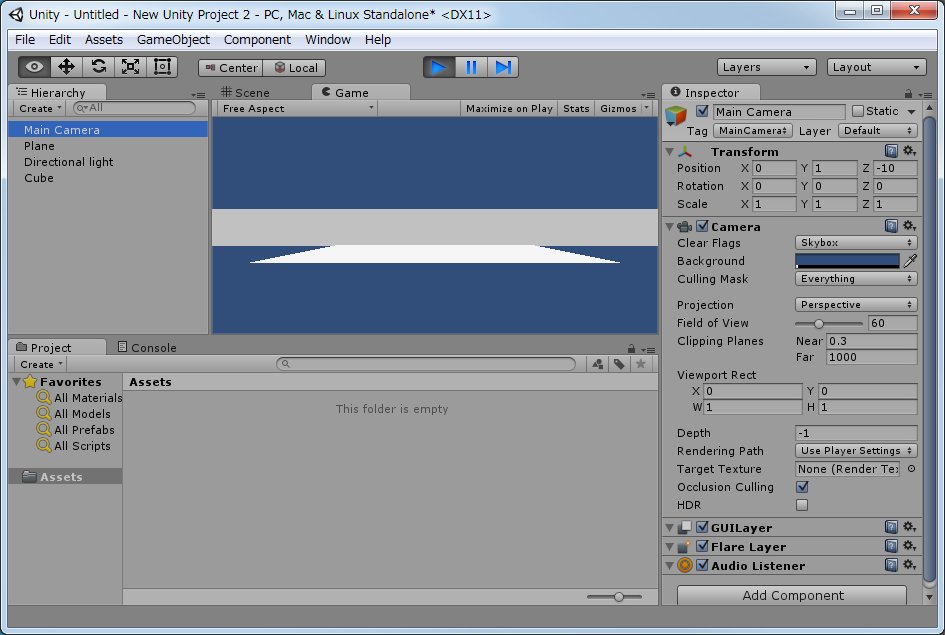Click the Camera Background color swatch

pyautogui.click(x=847, y=261)
